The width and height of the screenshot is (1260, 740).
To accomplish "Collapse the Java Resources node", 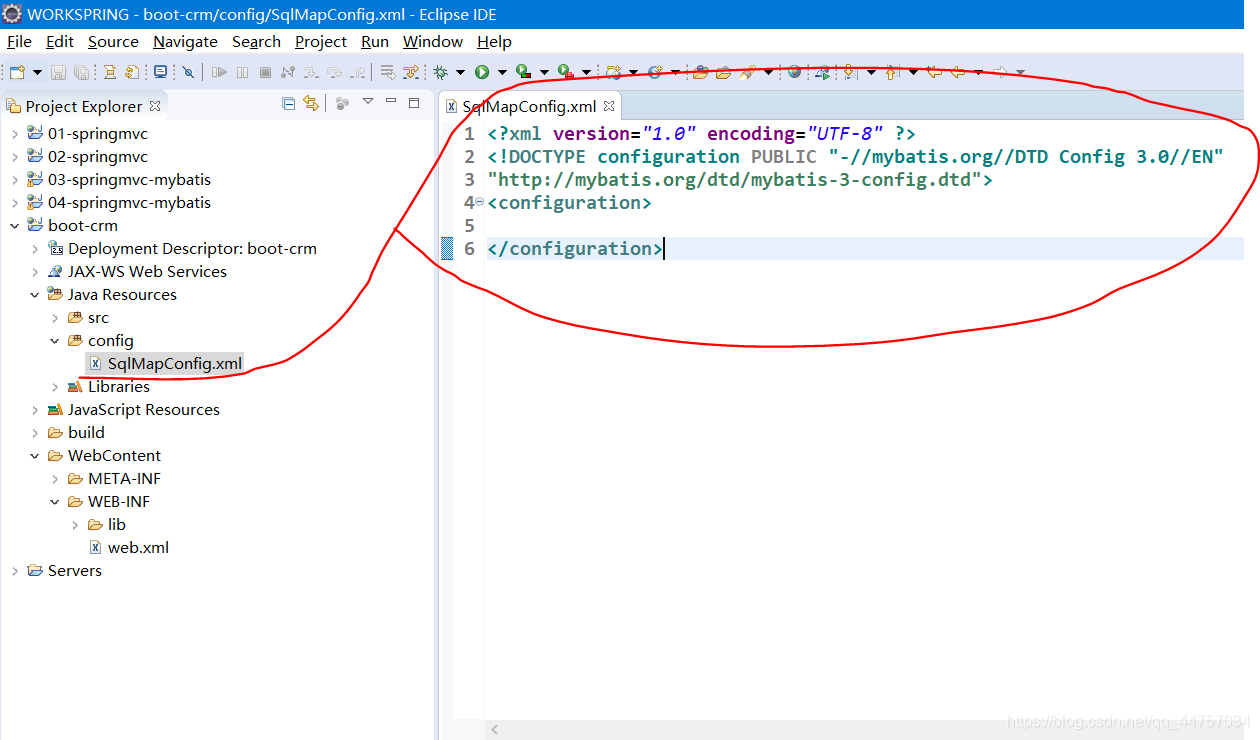I will (34, 294).
